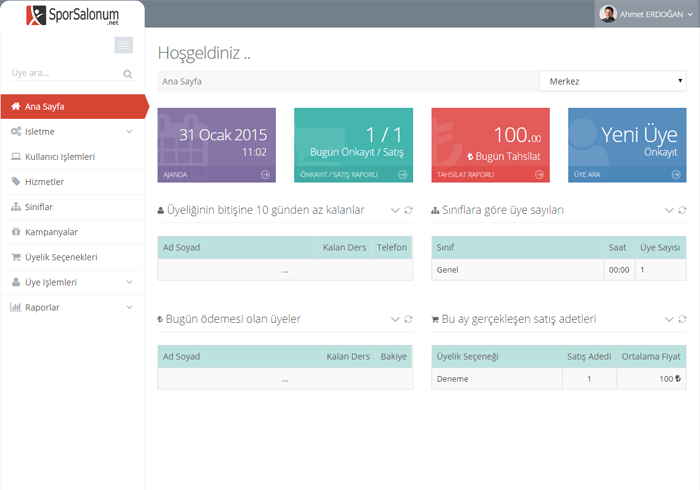700x490 pixels.
Task: Click the person icon beside Üye İşlemleri
Action: pos(16,282)
